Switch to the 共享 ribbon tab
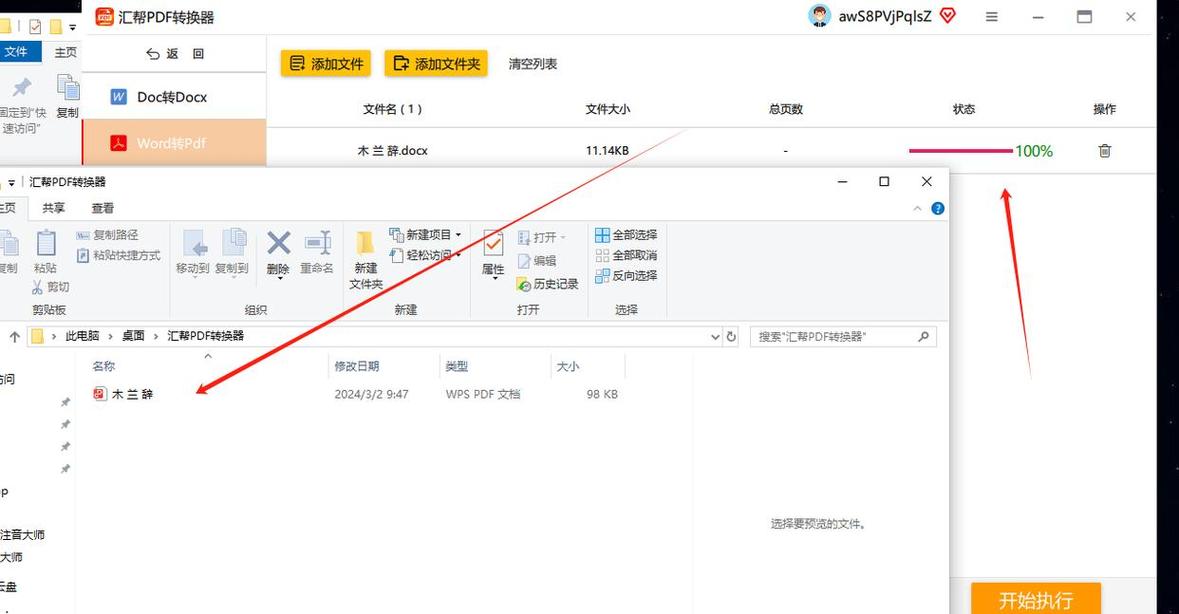The width and height of the screenshot is (1179, 614). (53, 208)
